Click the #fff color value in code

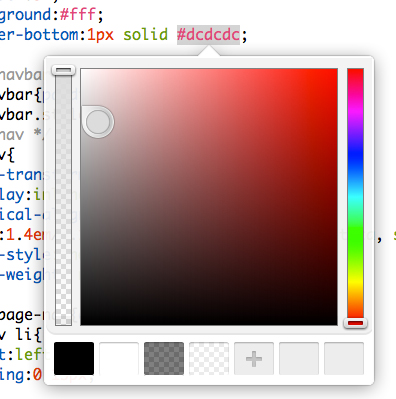click(79, 15)
